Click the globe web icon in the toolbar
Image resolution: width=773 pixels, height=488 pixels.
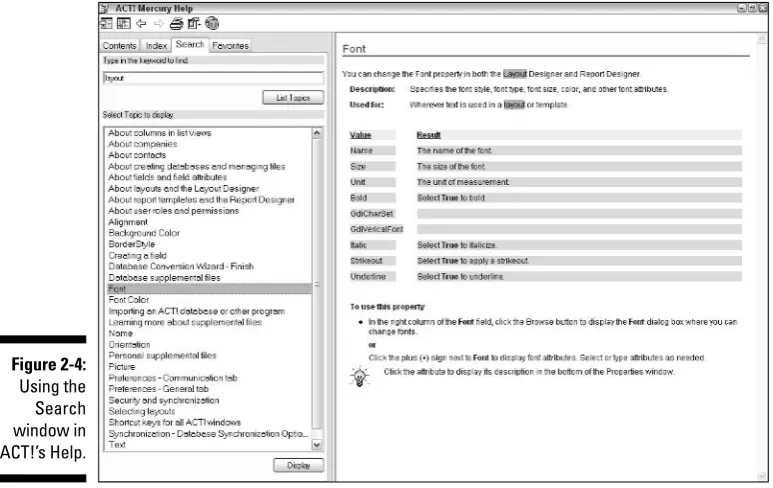[212, 23]
